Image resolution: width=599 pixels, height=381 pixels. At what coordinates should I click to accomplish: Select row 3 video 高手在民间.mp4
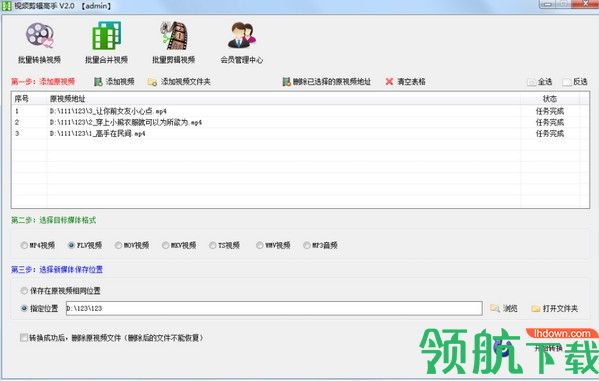pos(97,133)
